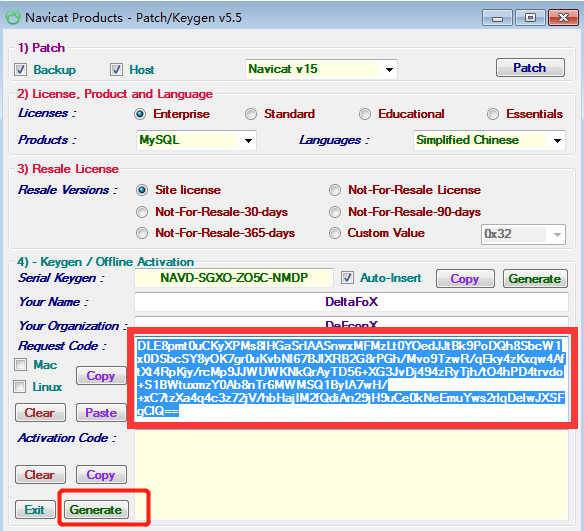Select the Custom Value radio button
Image resolution: width=584 pixels, height=531 pixels.
[x=335, y=233]
